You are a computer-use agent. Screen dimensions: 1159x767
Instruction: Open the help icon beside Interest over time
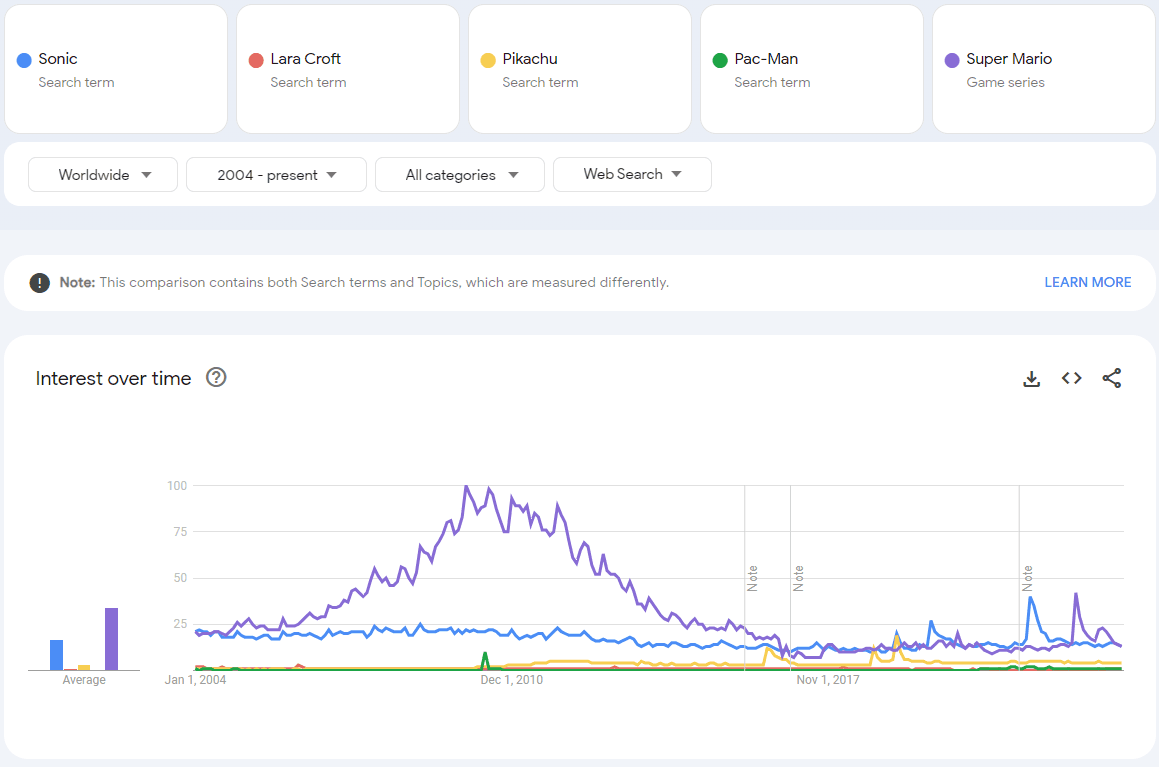[x=216, y=378]
